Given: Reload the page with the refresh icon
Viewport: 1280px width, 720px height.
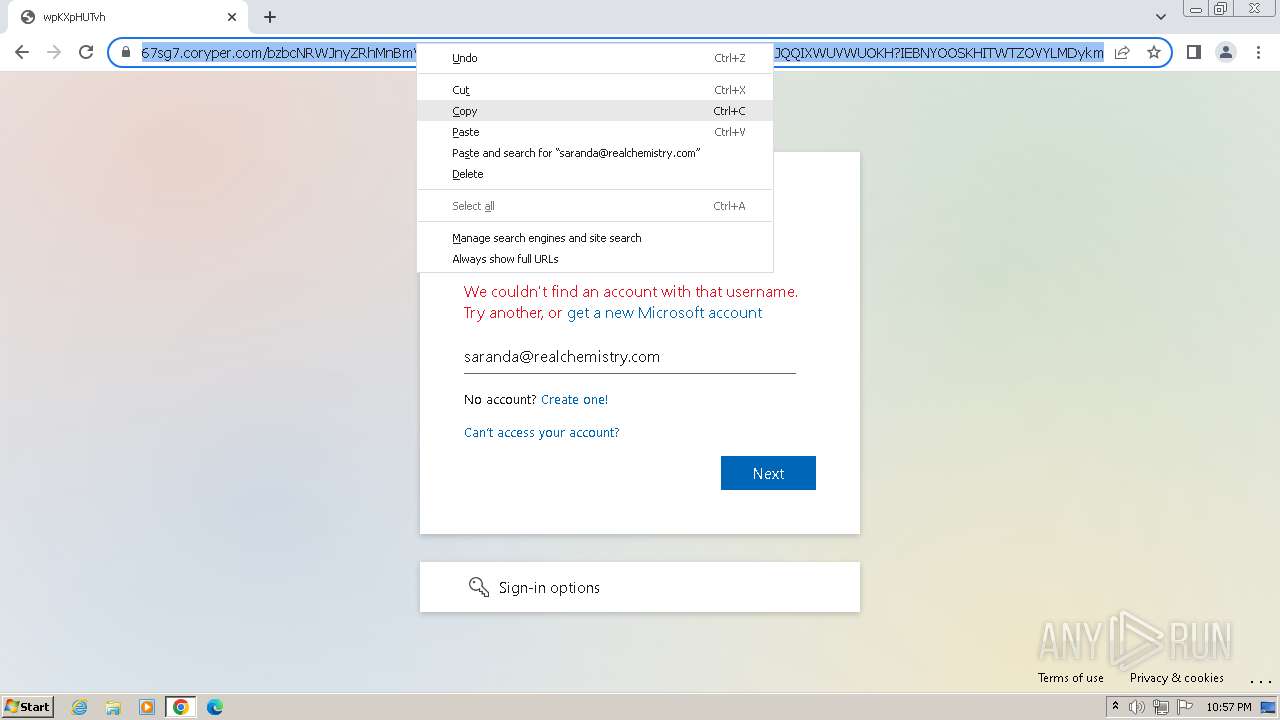Looking at the screenshot, I should tap(86, 52).
